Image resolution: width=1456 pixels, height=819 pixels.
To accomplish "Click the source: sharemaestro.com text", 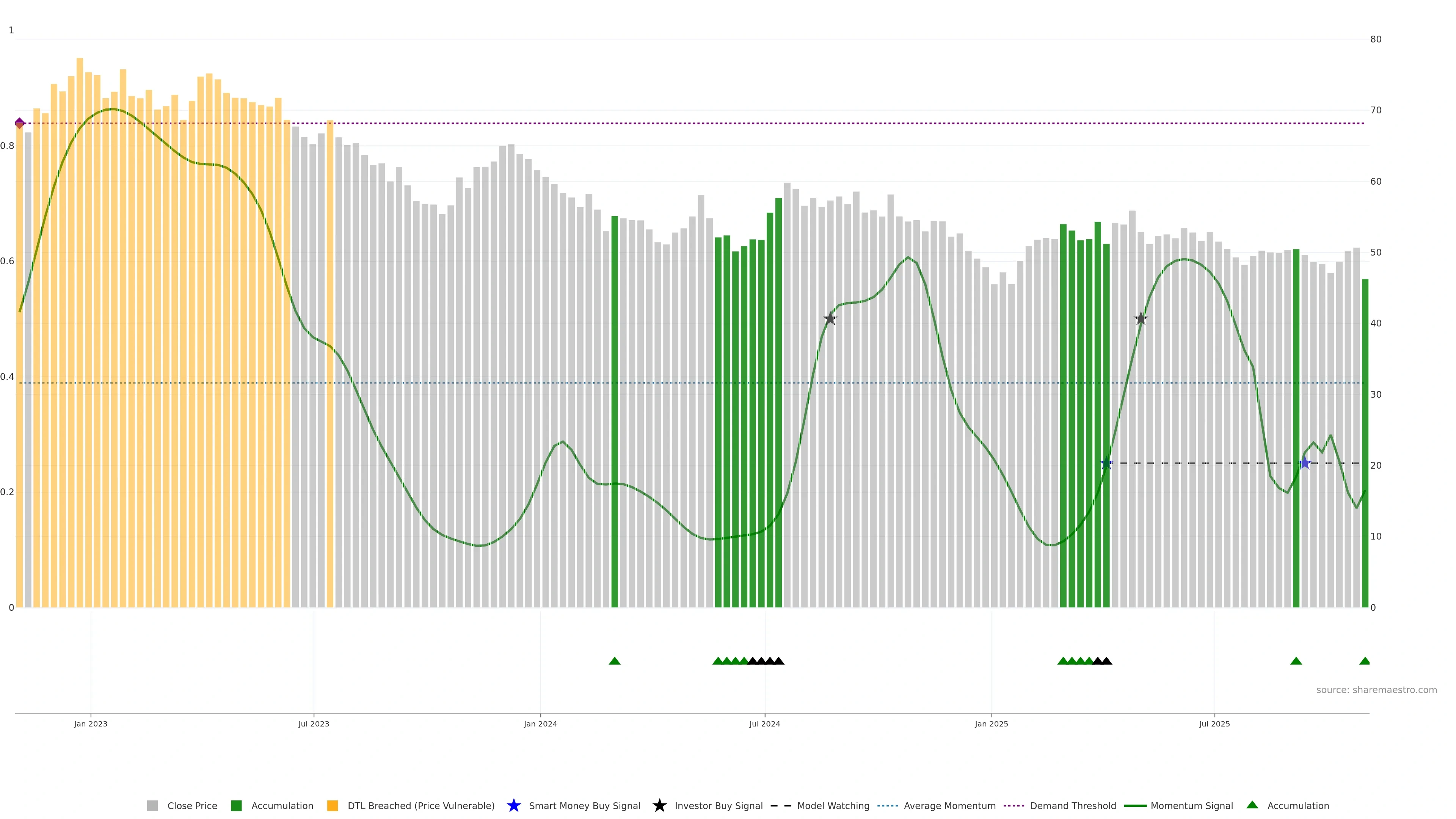I will [x=1376, y=690].
